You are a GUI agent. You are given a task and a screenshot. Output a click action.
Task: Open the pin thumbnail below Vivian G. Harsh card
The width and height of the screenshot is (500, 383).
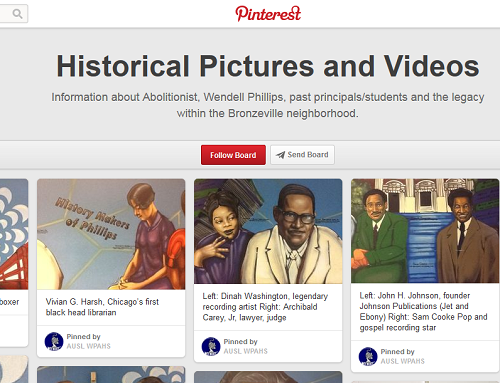pyautogui.click(x=111, y=375)
